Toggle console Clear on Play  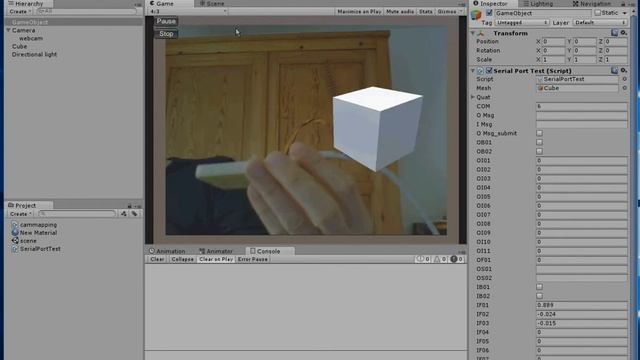216,259
